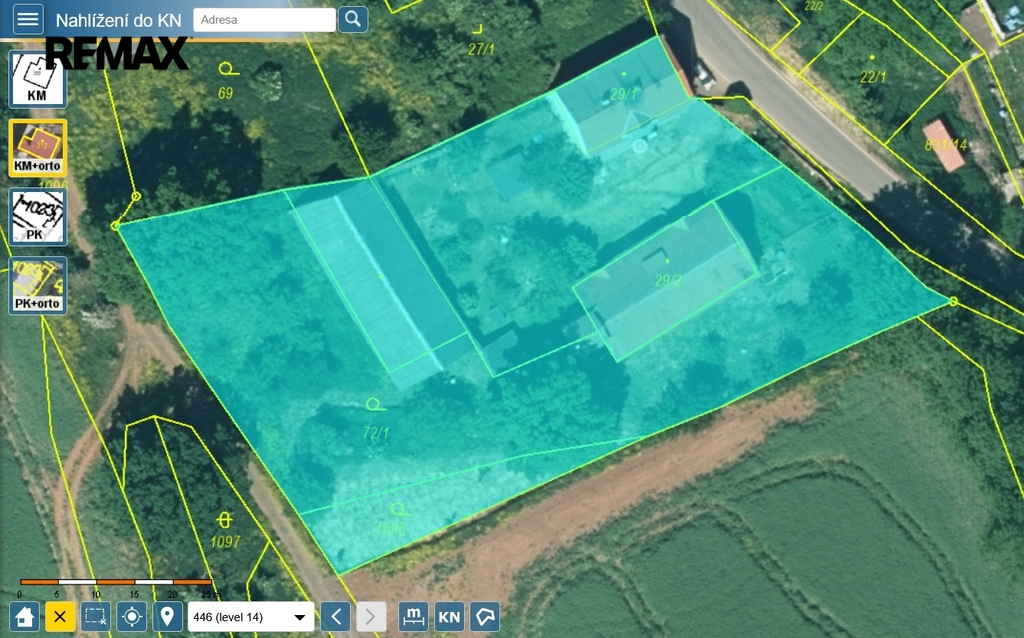The image size is (1024, 638).
Task: Click the map pin marker tool
Action: pyautogui.click(x=166, y=616)
